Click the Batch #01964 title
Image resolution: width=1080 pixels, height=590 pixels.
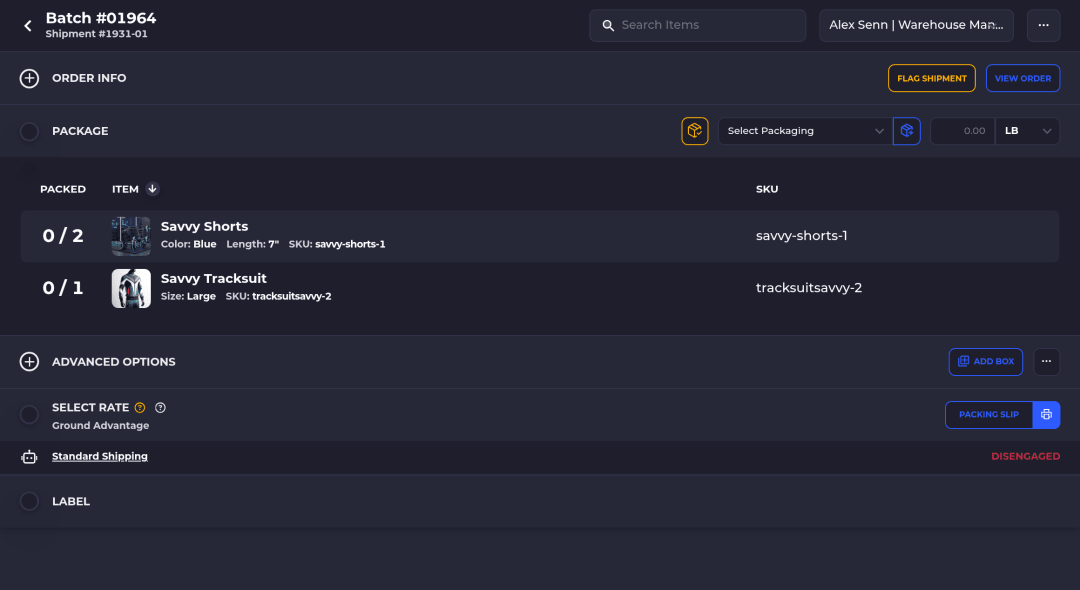coord(101,19)
